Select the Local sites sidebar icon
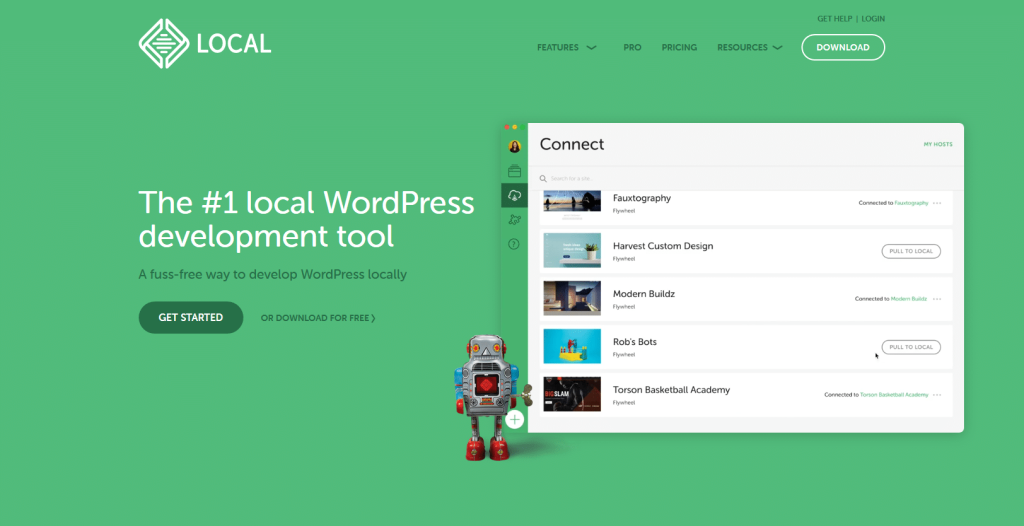Viewport: 1024px width, 526px height. (x=515, y=171)
